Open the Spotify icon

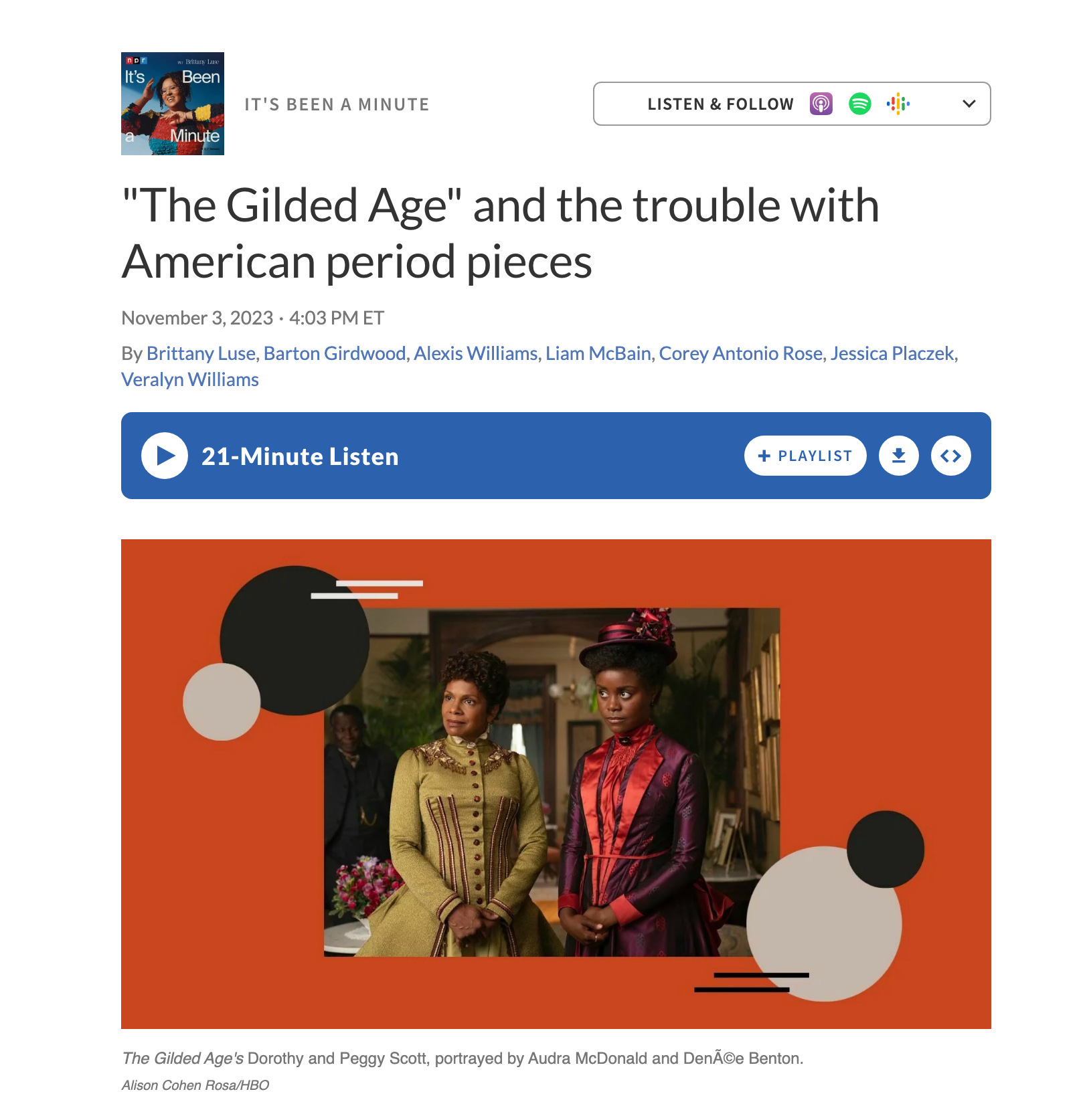tap(860, 104)
